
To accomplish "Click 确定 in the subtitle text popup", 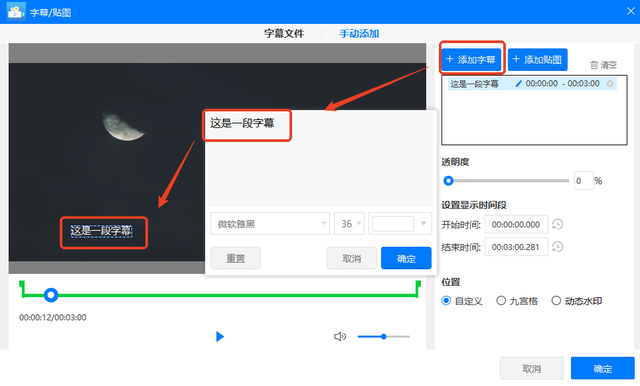I will coord(406,258).
